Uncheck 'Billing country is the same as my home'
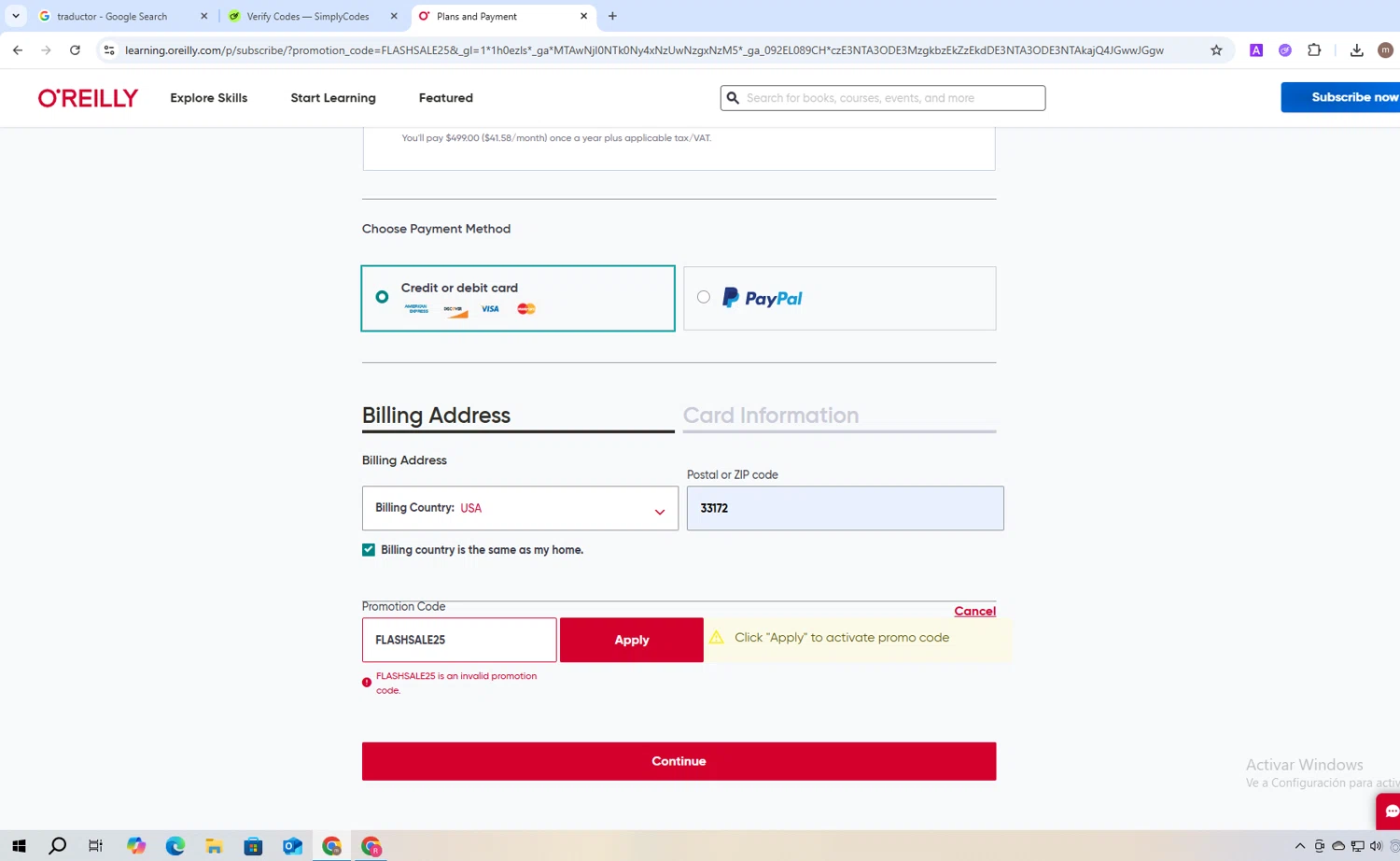 (x=369, y=550)
